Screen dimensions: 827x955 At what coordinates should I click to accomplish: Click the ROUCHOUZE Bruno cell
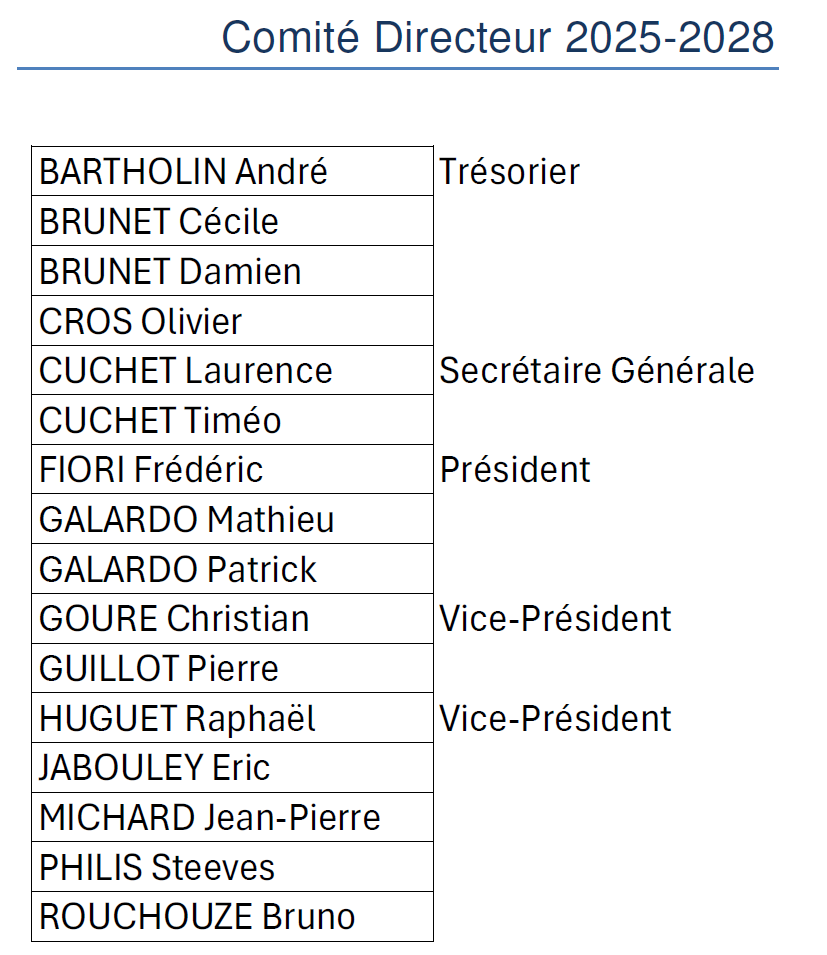(x=232, y=917)
